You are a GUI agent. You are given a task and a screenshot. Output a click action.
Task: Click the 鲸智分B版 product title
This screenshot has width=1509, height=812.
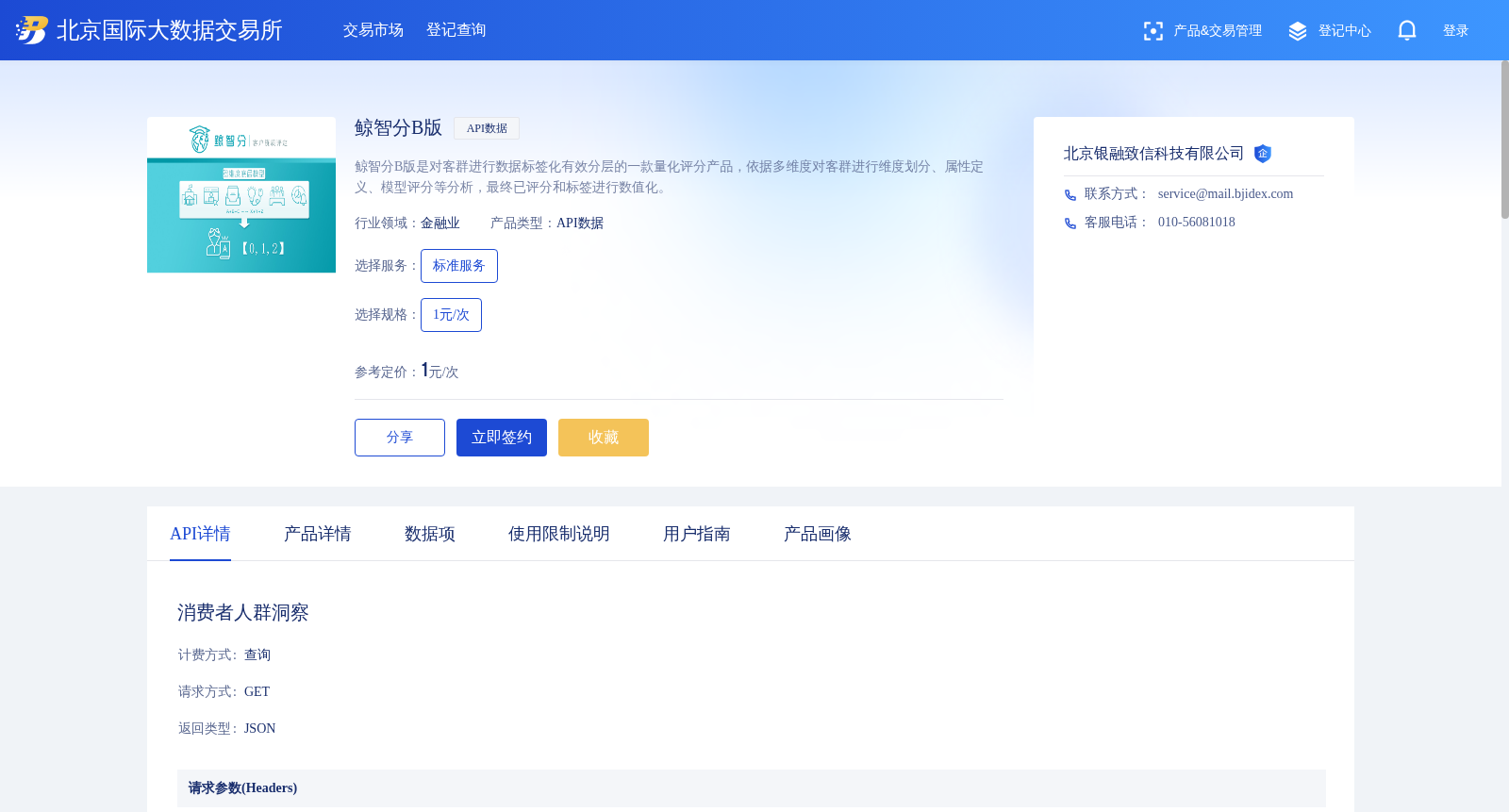point(398,128)
